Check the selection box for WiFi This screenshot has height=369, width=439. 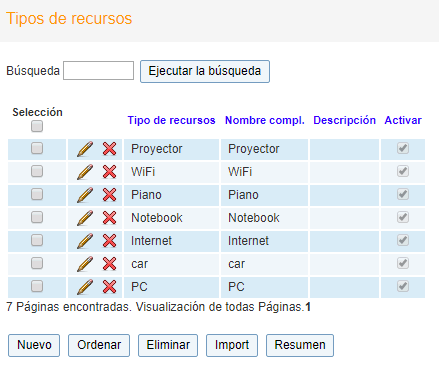pos(37,171)
